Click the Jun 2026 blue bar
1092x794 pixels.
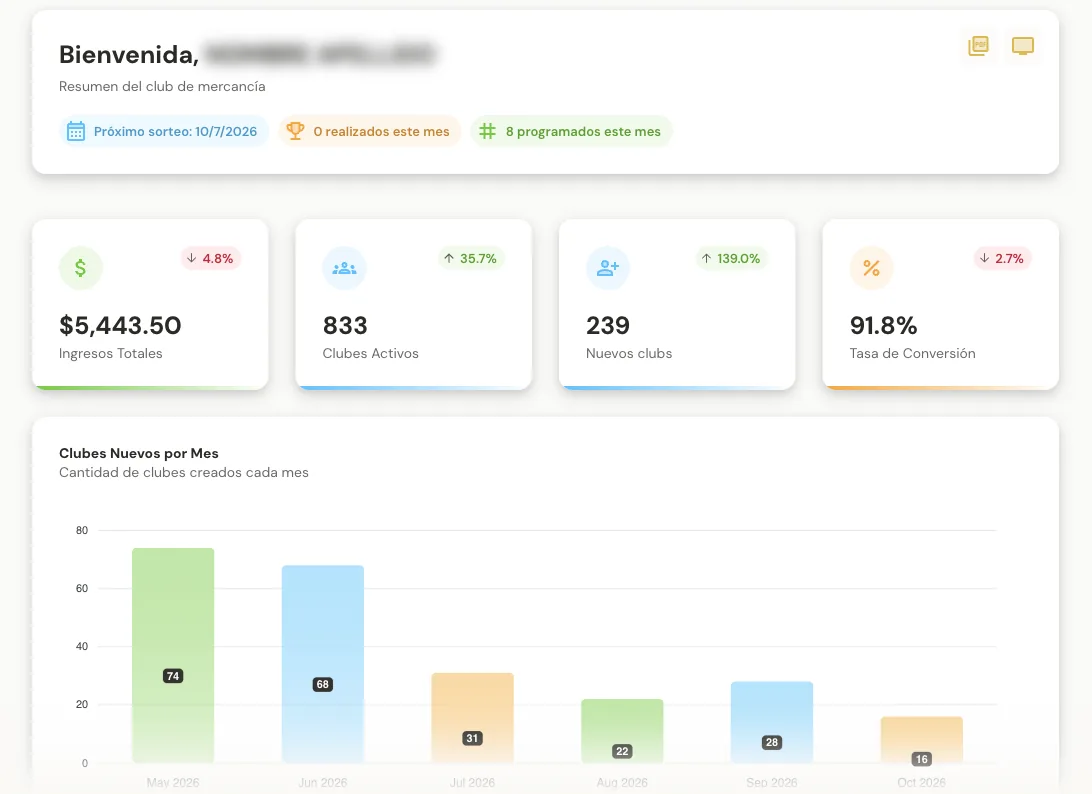pyautogui.click(x=322, y=664)
